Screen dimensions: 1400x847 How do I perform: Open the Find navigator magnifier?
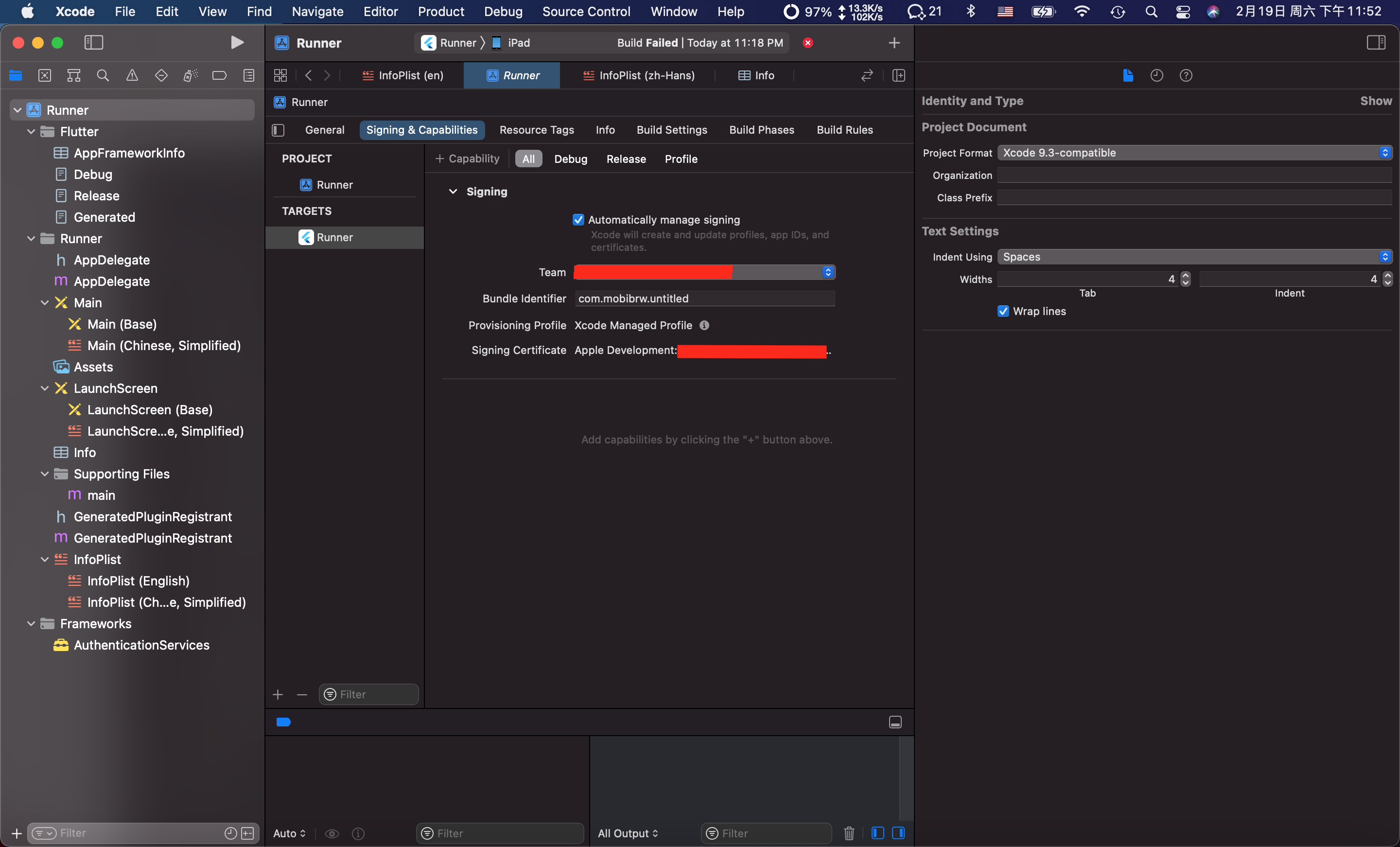click(103, 75)
